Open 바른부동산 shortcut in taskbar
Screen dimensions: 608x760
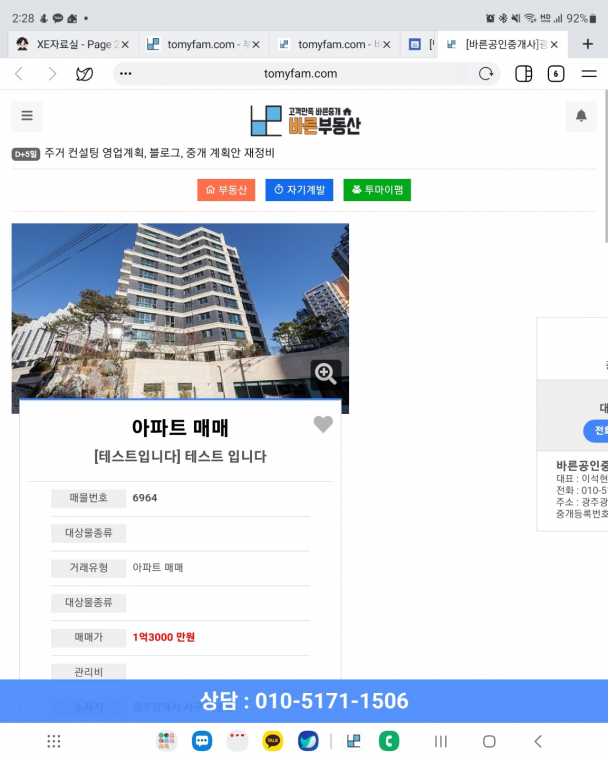[x=353, y=741]
